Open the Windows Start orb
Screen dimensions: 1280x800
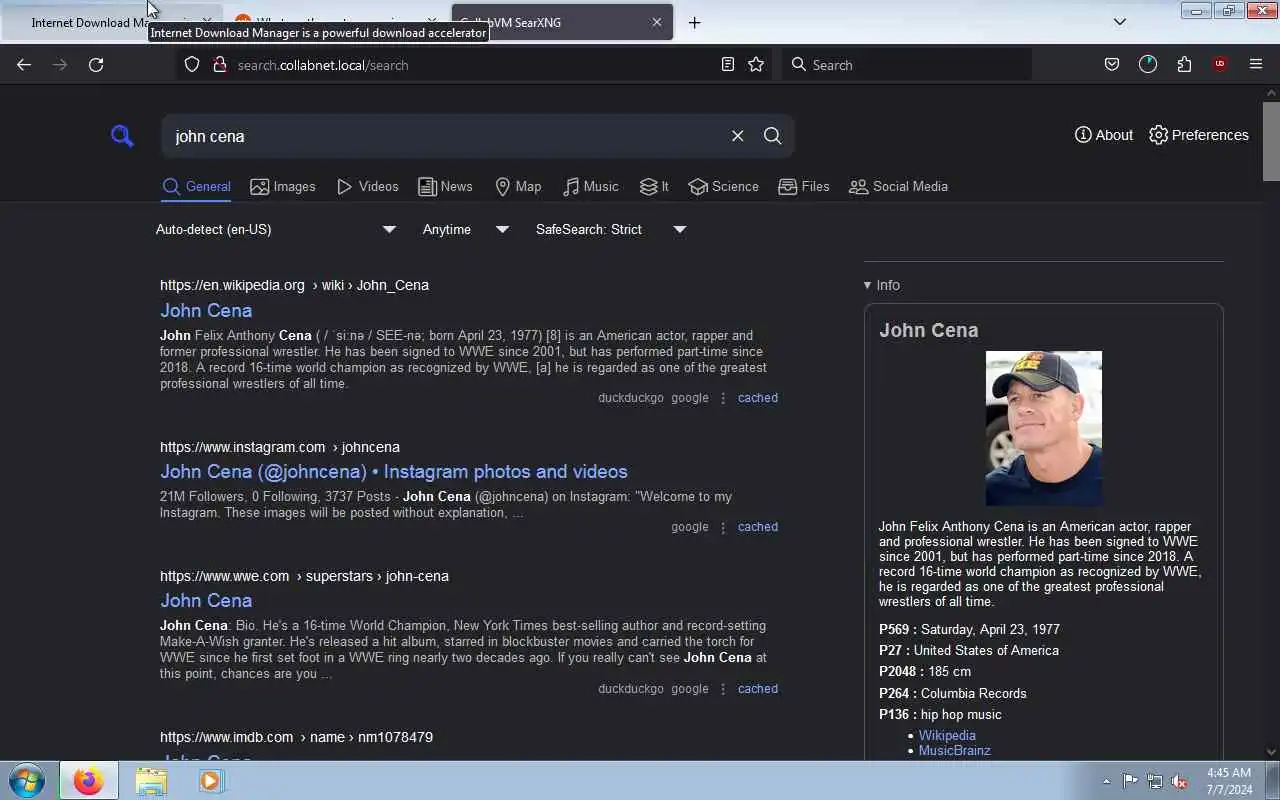tap(27, 781)
